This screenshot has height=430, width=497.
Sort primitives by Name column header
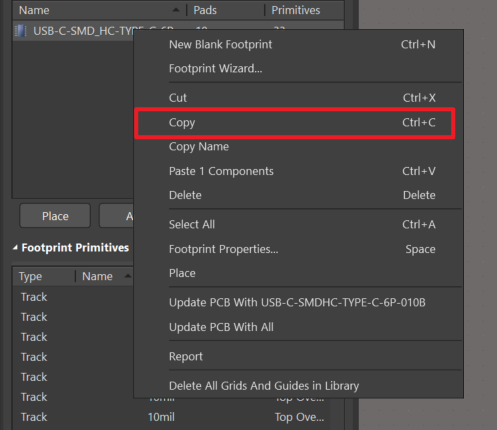coord(104,276)
